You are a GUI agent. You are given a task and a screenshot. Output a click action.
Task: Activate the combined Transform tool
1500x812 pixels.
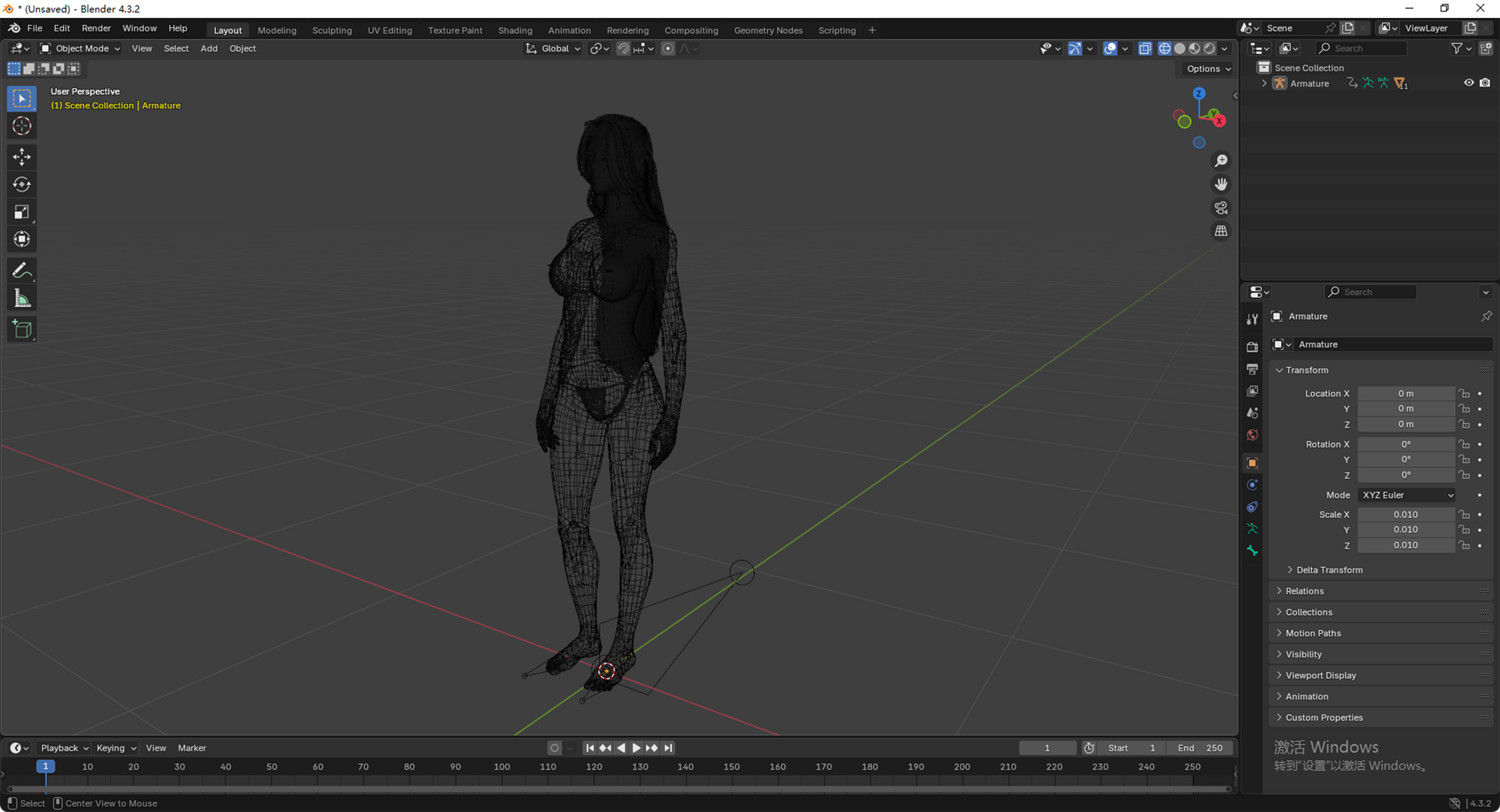tap(22, 239)
